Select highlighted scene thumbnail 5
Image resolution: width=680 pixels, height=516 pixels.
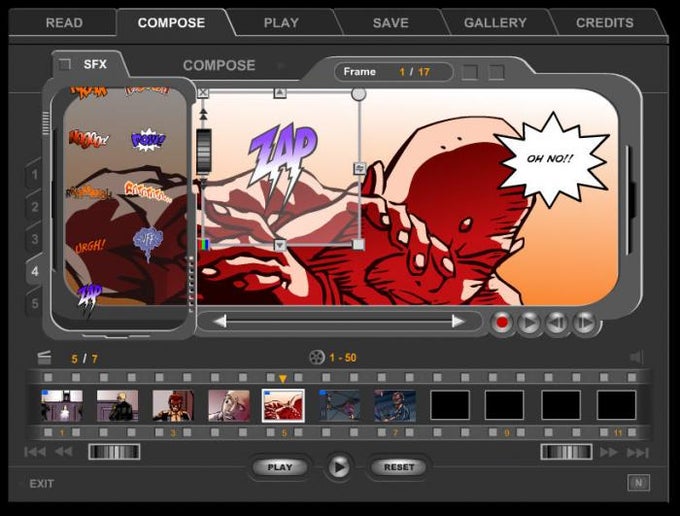coord(283,406)
